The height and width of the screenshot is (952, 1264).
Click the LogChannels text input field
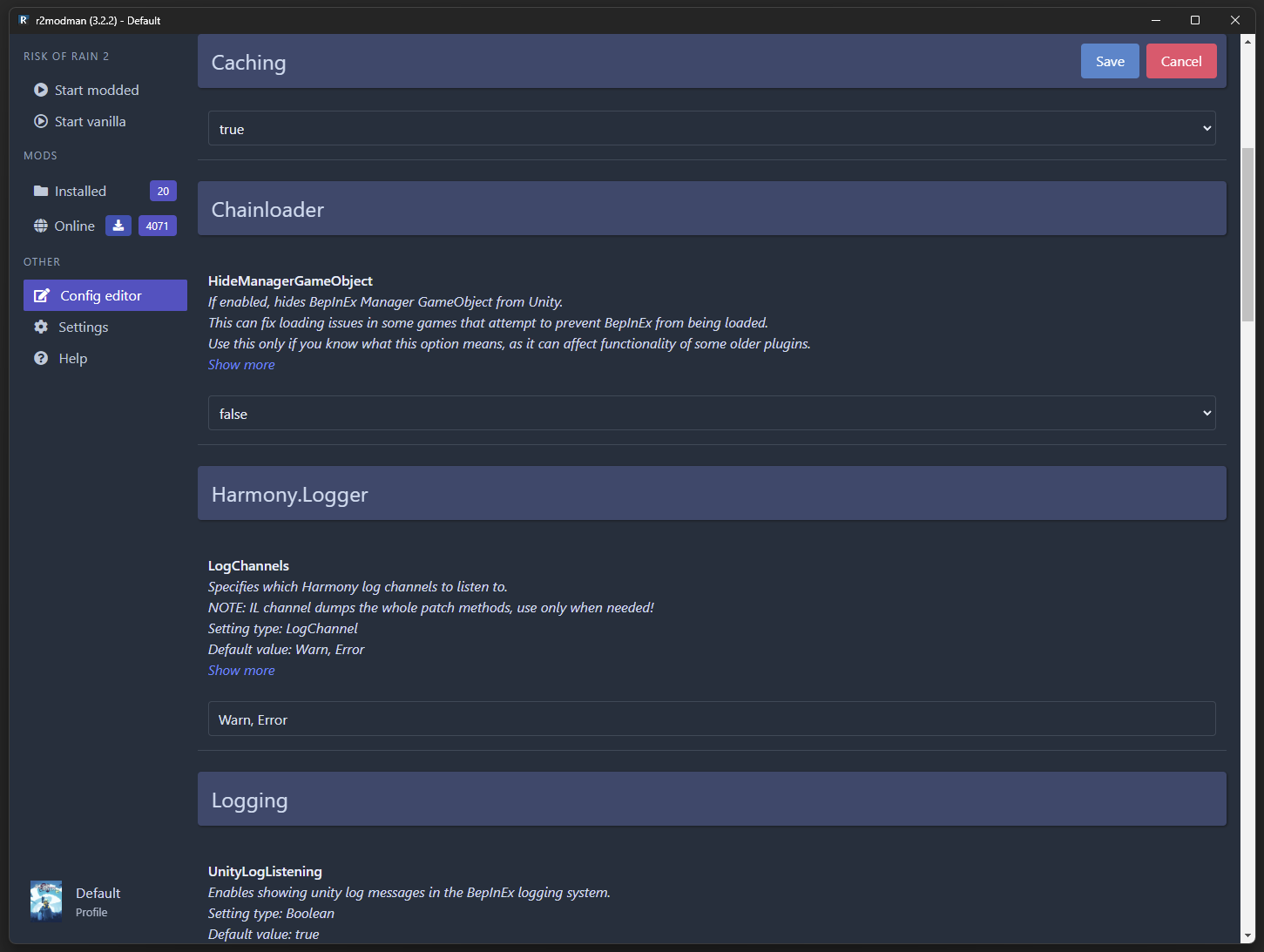click(711, 719)
